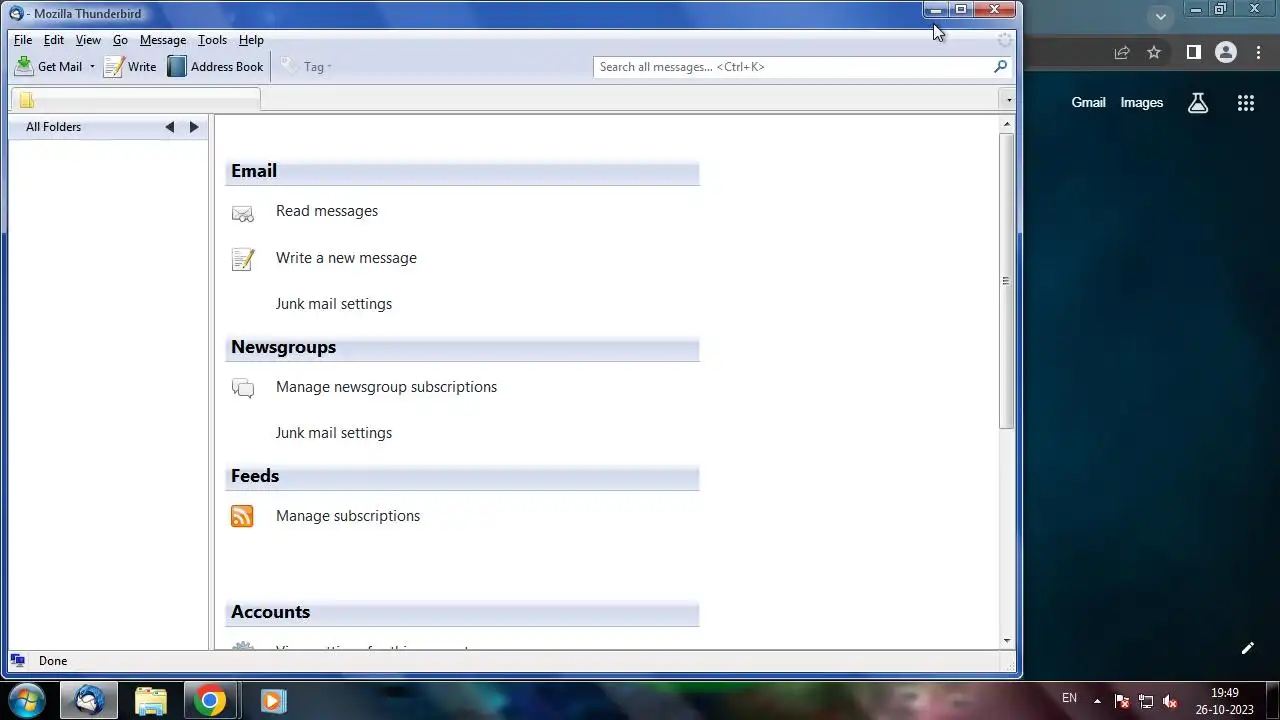Open the Chrome profile avatar
This screenshot has width=1280, height=720.
1226,52
